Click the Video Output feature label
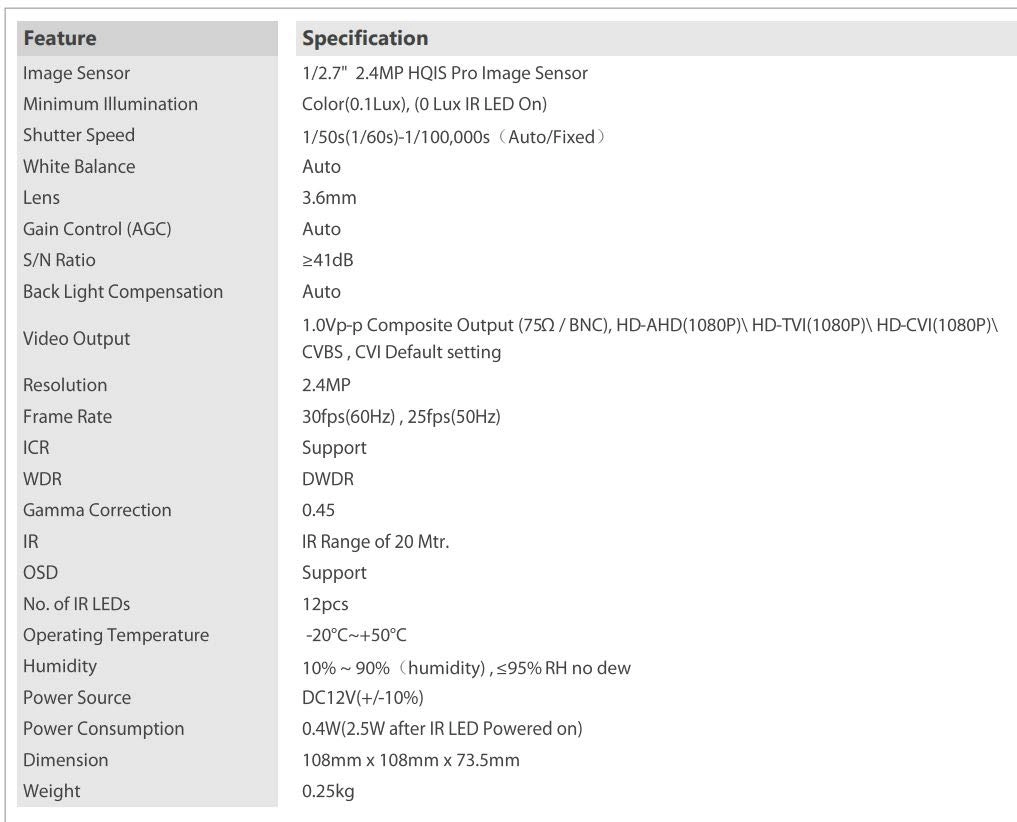The height and width of the screenshot is (822, 1017). (76, 338)
